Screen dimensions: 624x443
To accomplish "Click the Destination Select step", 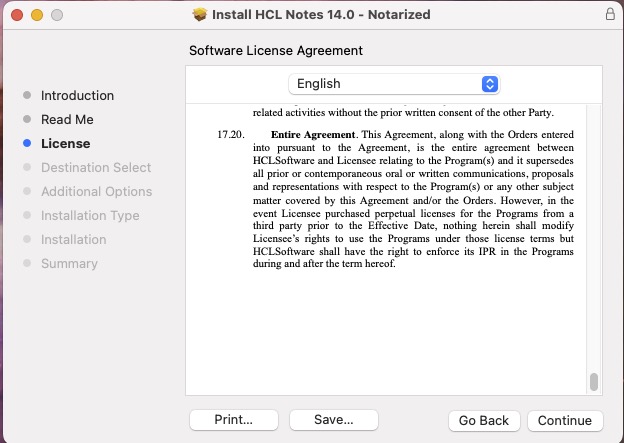I will 96,168.
